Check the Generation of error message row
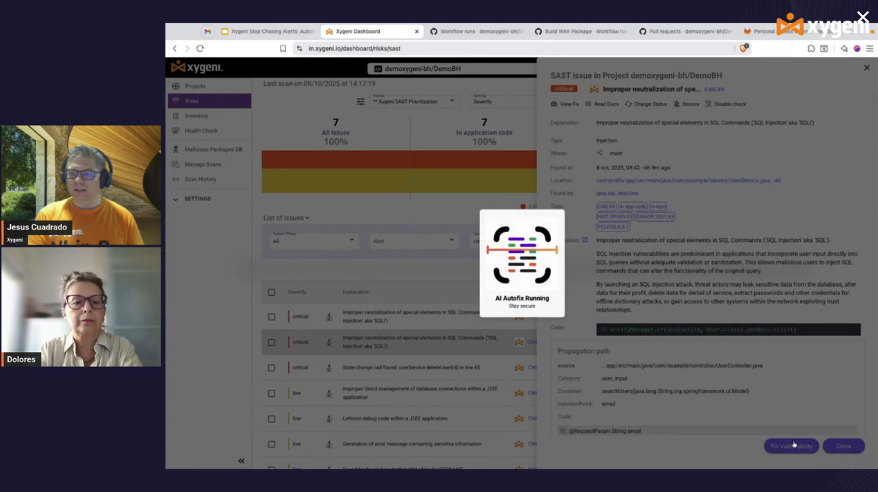 [272, 444]
